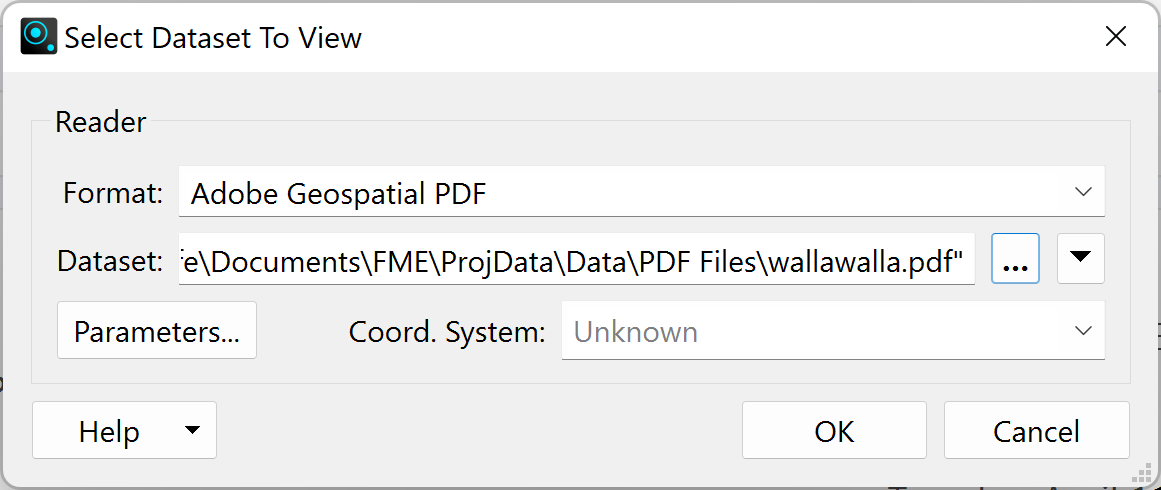Viewport: 1161px width, 490px height.
Task: Click the Reader group heading
Action: [x=101, y=121]
